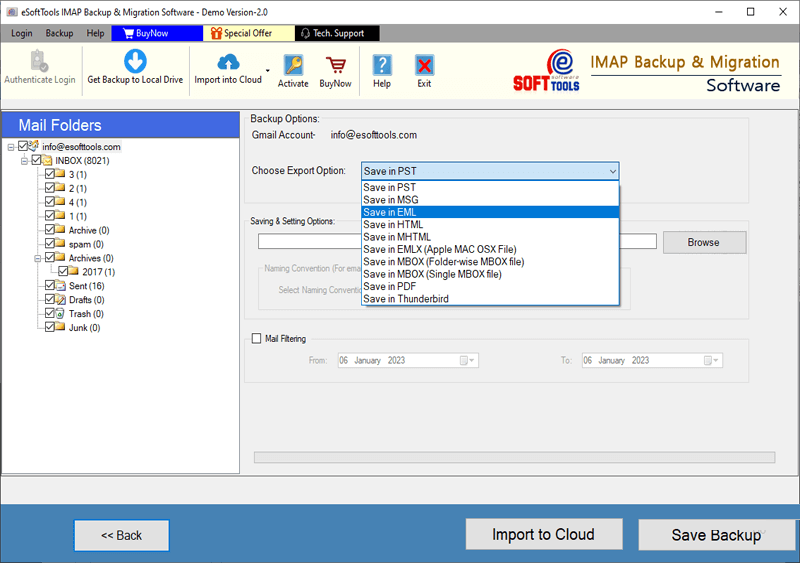Viewport: 800px width, 563px height.
Task: Click the Archive (0) folder icon
Action: pyautogui.click(x=60, y=230)
